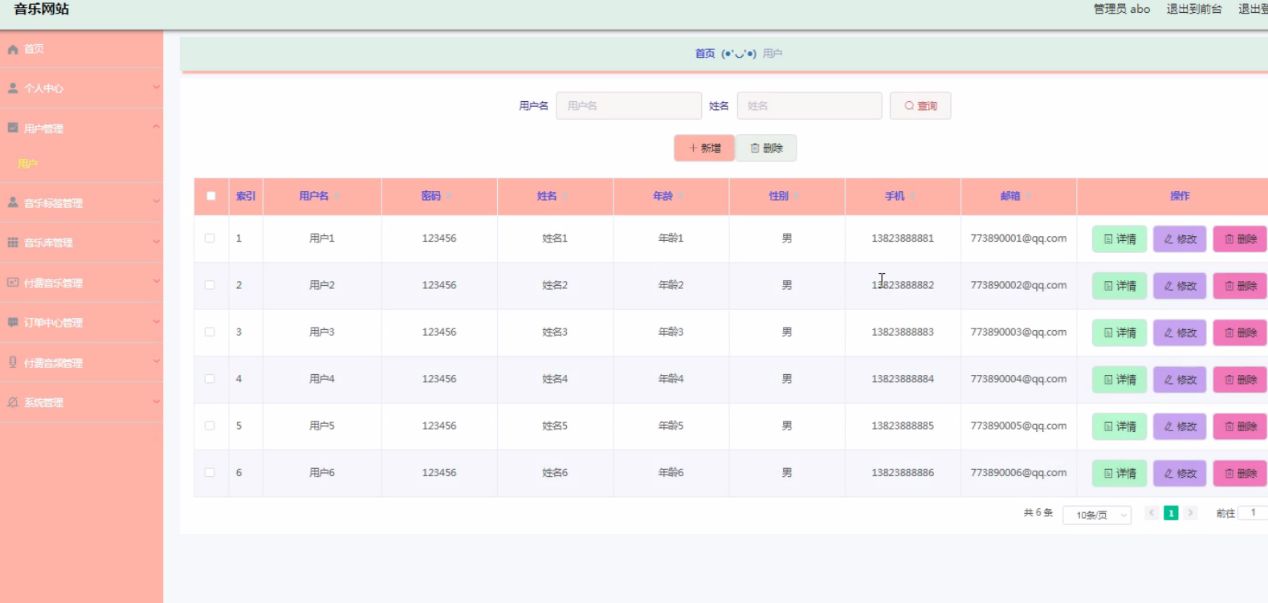Click the 个人中心 person icon in sidebar
This screenshot has width=1268, height=603.
[x=13, y=88]
